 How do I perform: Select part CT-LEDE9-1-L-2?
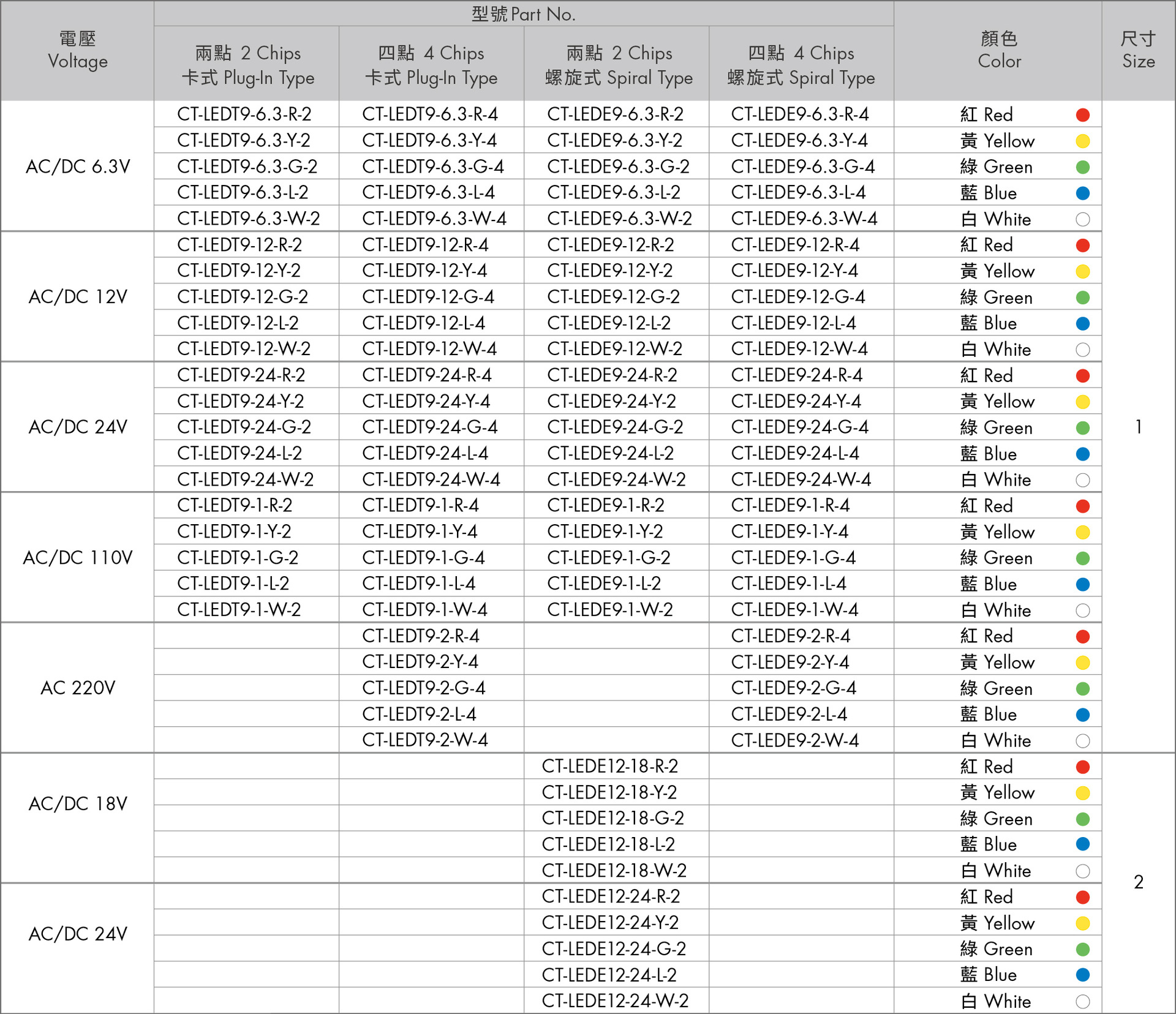coord(604,584)
